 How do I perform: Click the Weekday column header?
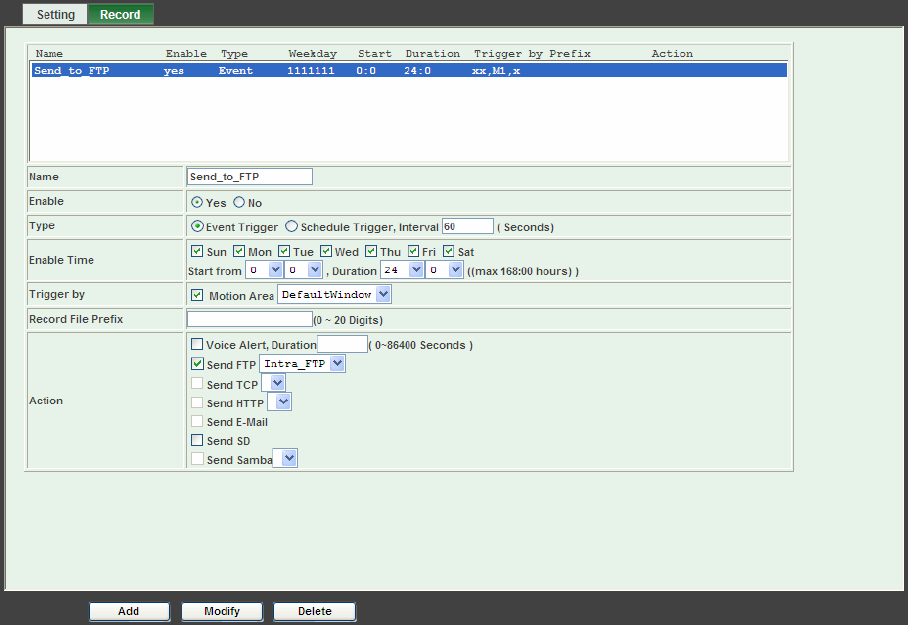313,53
